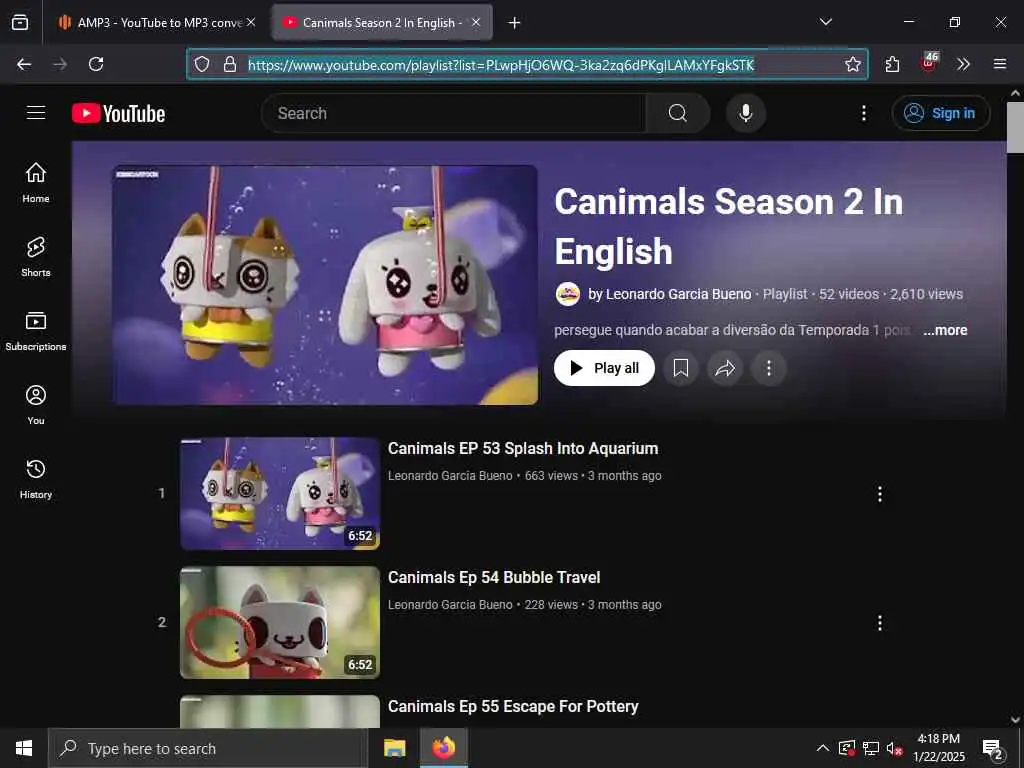Go back with browser back arrow

click(24, 64)
